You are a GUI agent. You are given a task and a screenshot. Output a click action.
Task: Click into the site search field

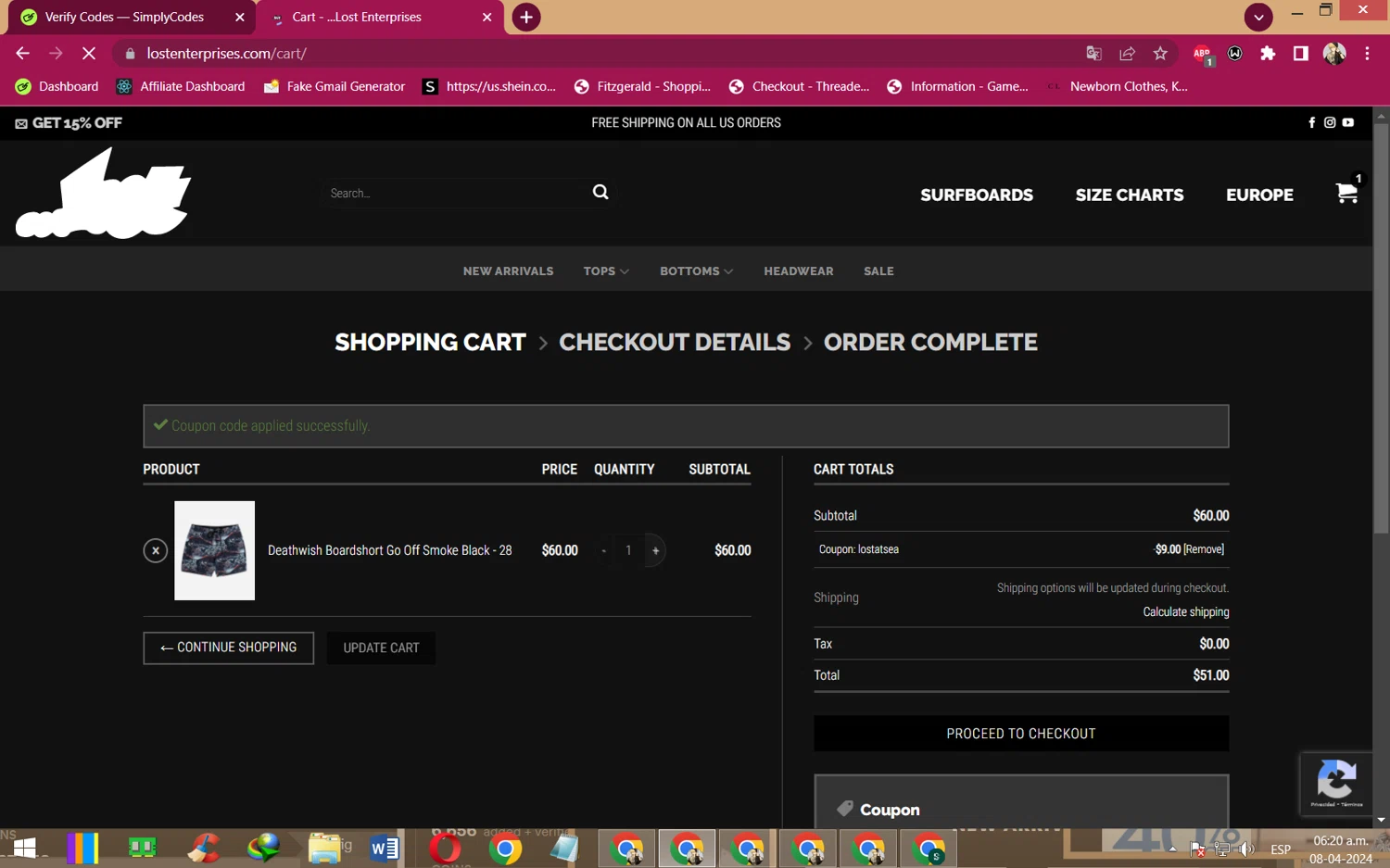pos(454,193)
